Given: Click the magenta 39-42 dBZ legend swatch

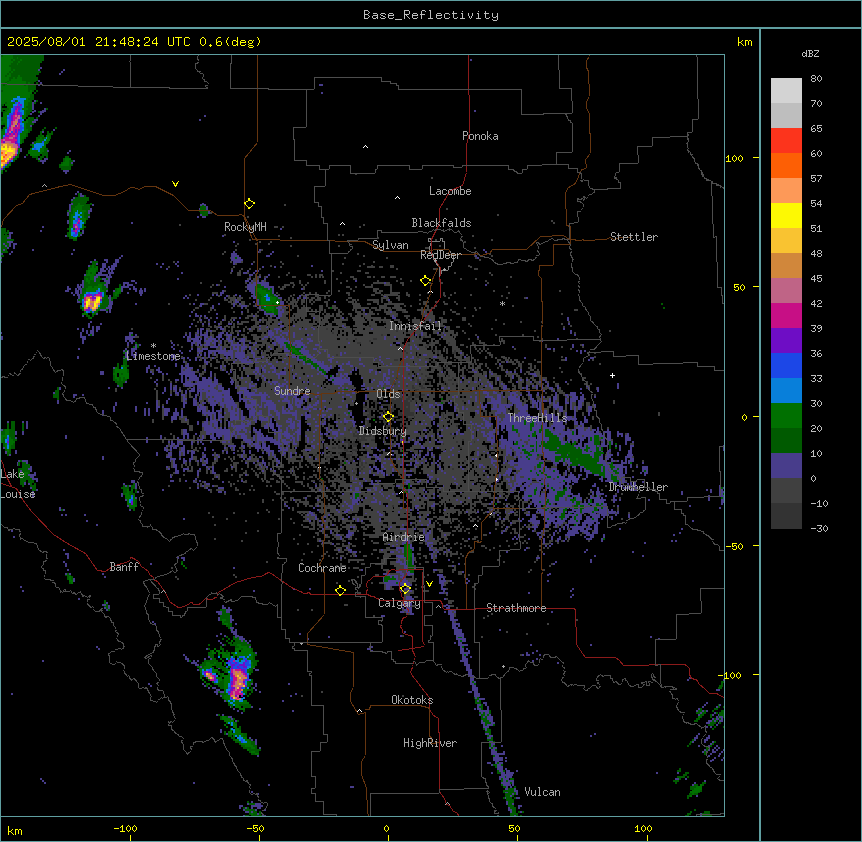Looking at the screenshot, I should click(x=786, y=315).
